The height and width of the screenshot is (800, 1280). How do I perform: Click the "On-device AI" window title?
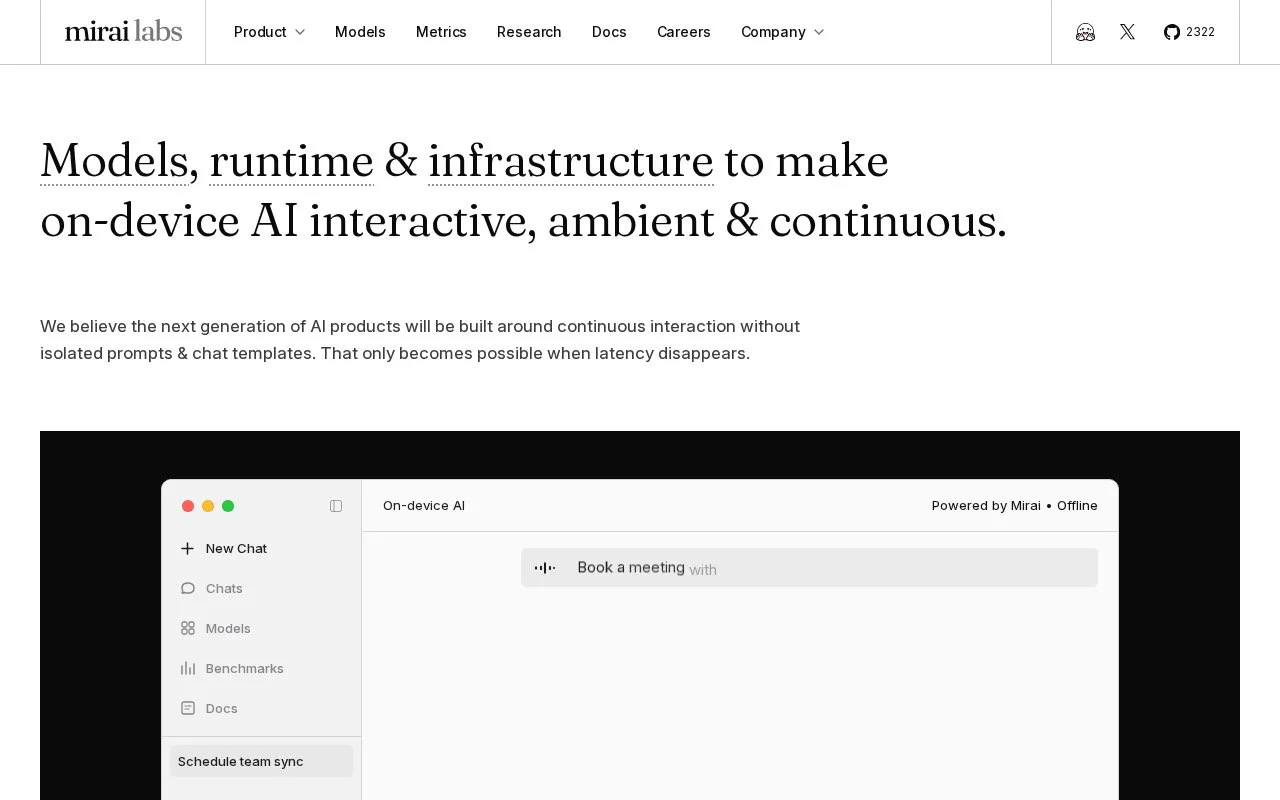point(424,506)
